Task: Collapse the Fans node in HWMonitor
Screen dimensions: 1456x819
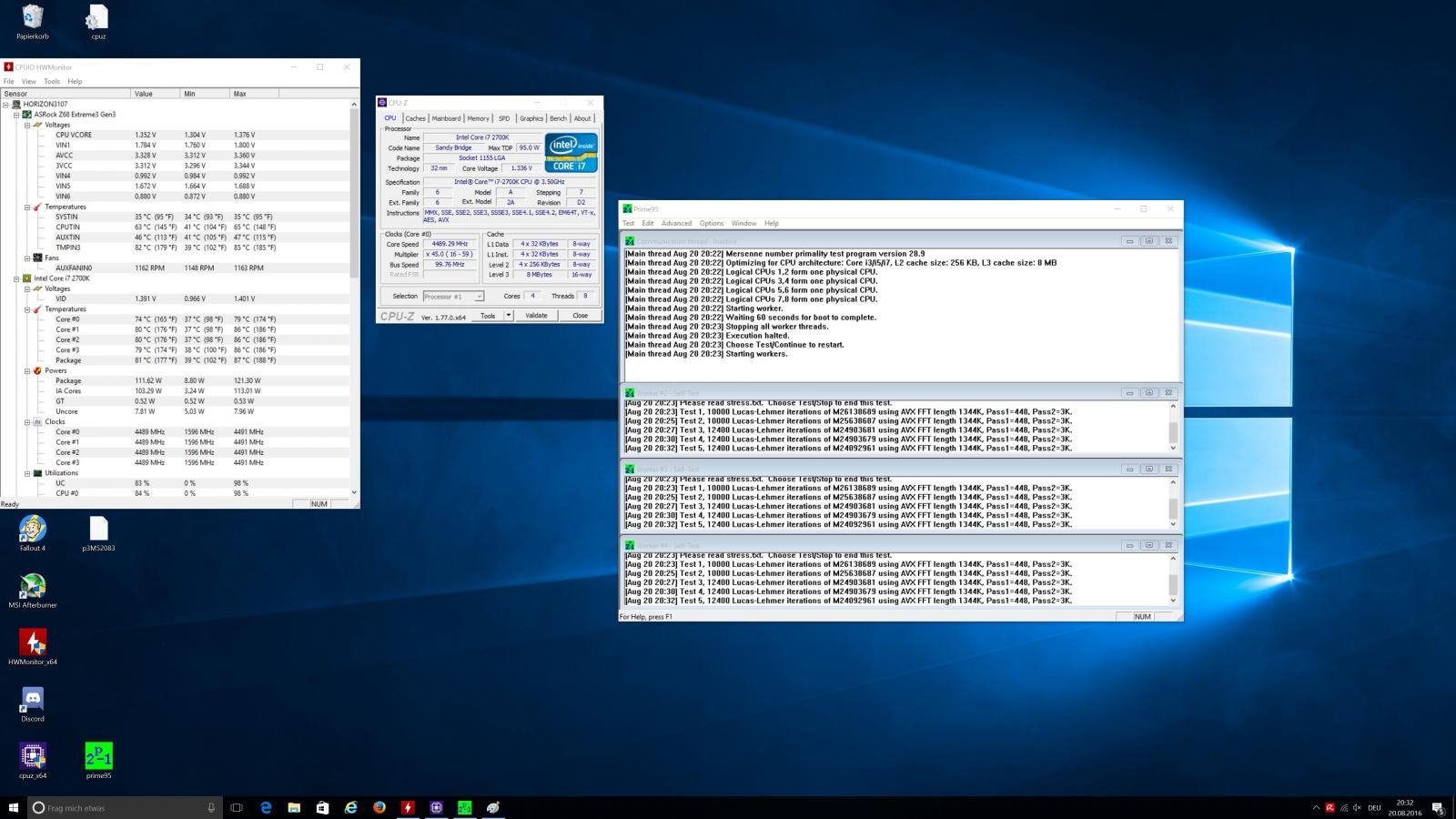Action: tap(26, 258)
